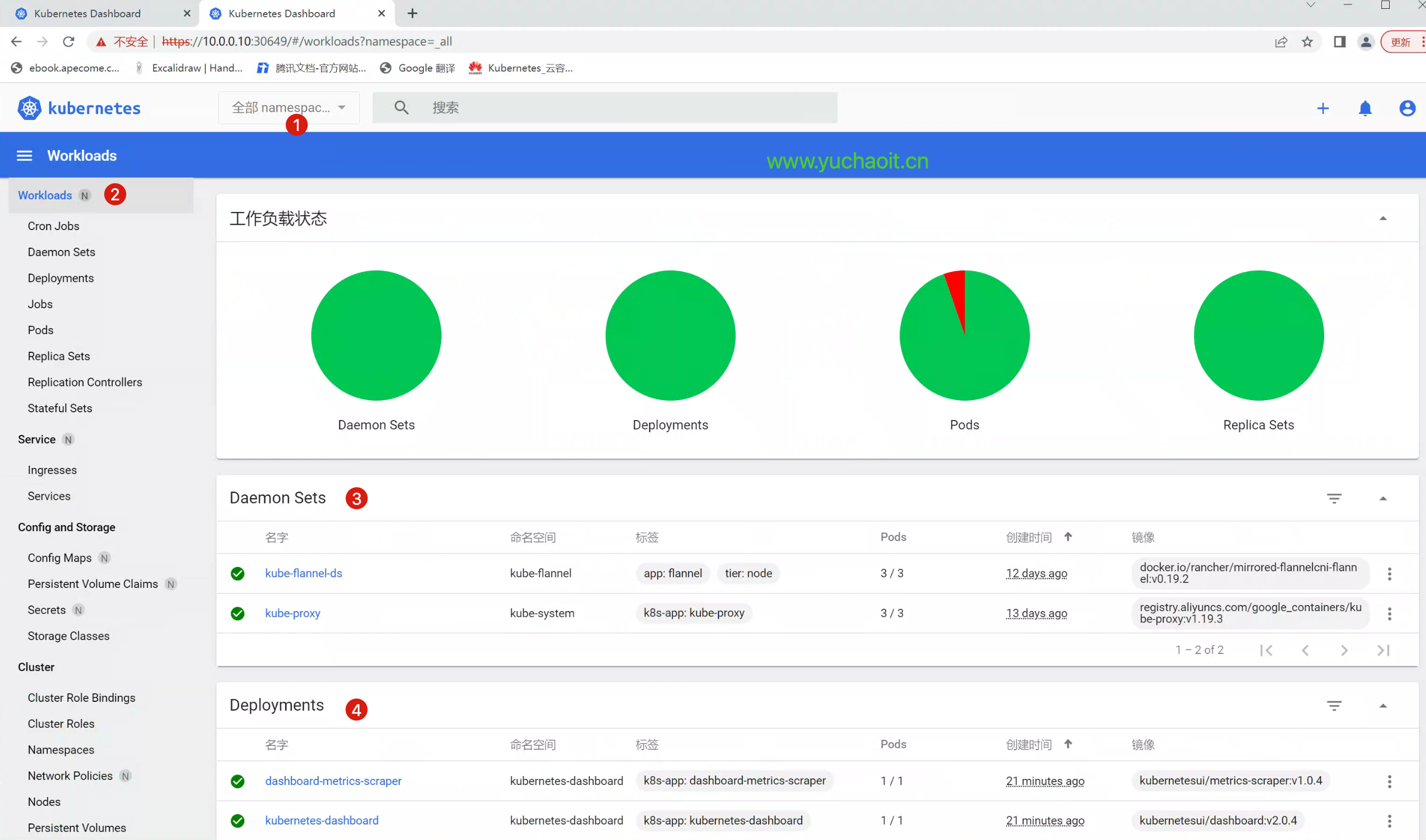Open the user account icon in the dashboard header

[x=1407, y=108]
